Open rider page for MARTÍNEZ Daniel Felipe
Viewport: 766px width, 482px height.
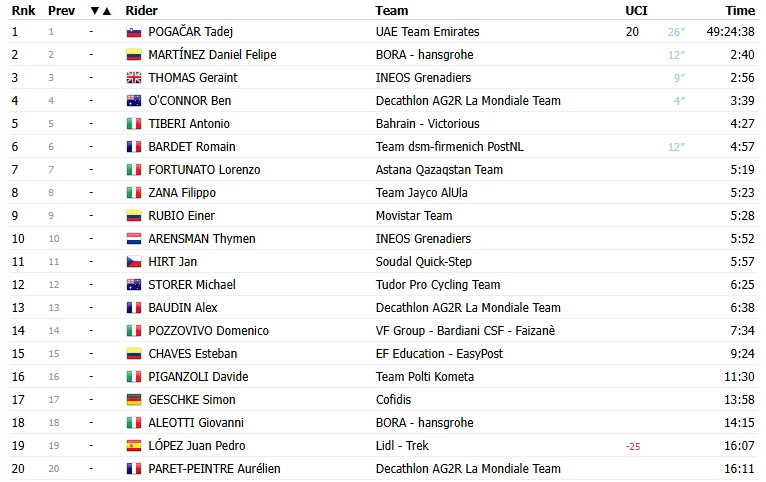click(213, 55)
